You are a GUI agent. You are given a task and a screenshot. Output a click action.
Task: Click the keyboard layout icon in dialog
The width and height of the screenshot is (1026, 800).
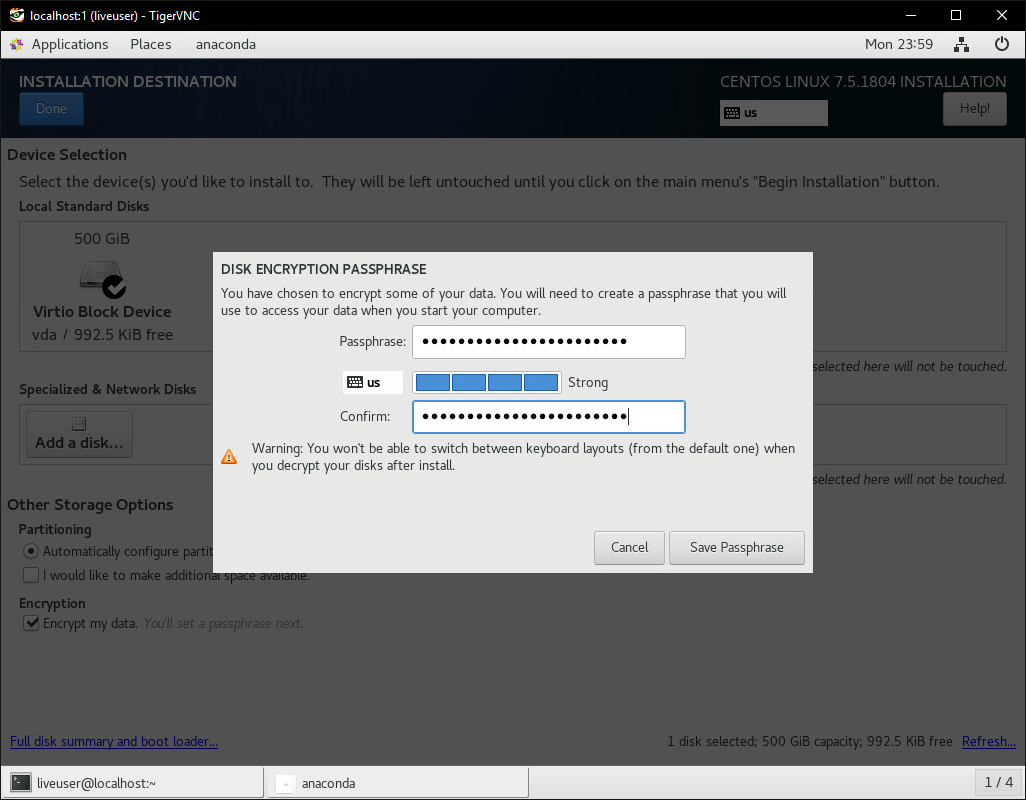[x=355, y=382]
